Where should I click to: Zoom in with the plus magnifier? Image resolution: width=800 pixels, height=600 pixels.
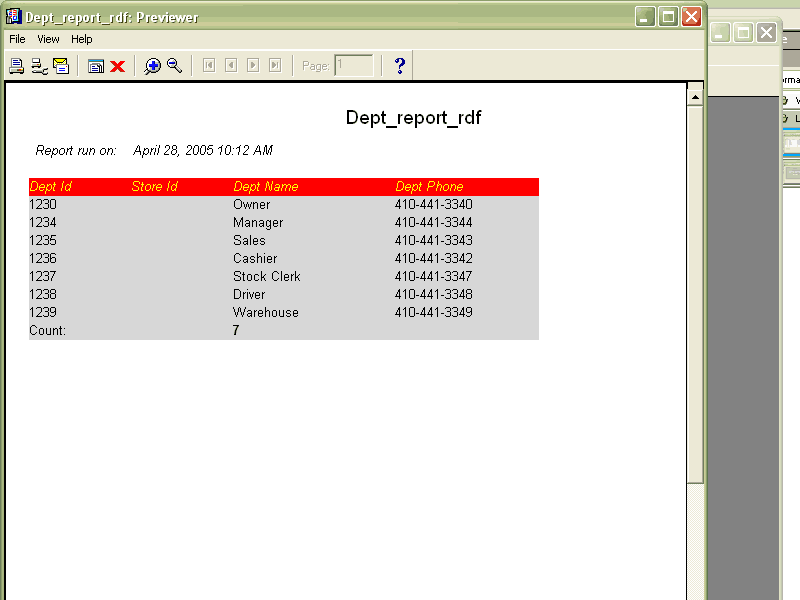point(152,66)
